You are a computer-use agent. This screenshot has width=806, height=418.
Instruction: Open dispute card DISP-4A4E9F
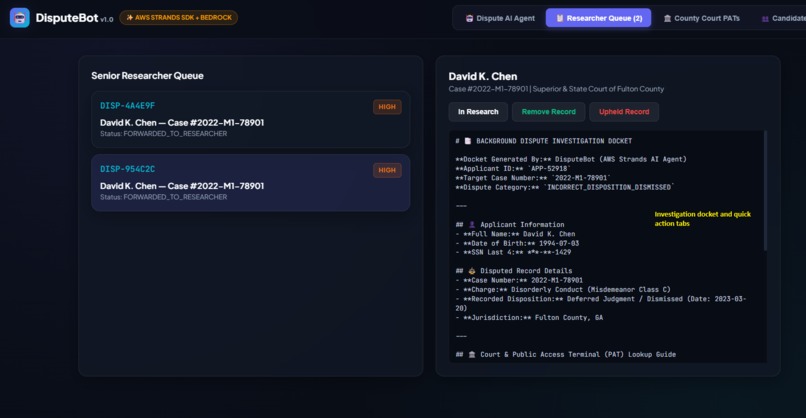(x=251, y=119)
